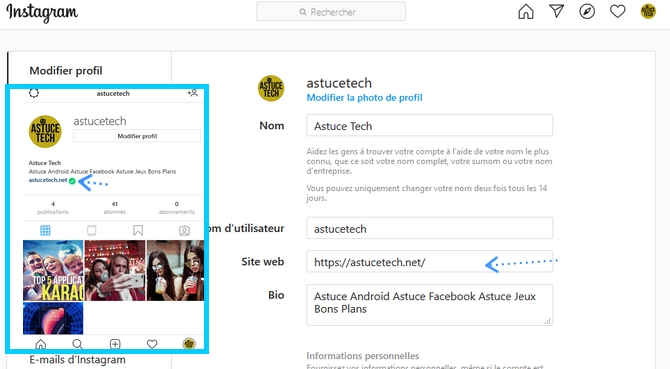
Task: Select grid view tab icon
Action: pos(45,231)
